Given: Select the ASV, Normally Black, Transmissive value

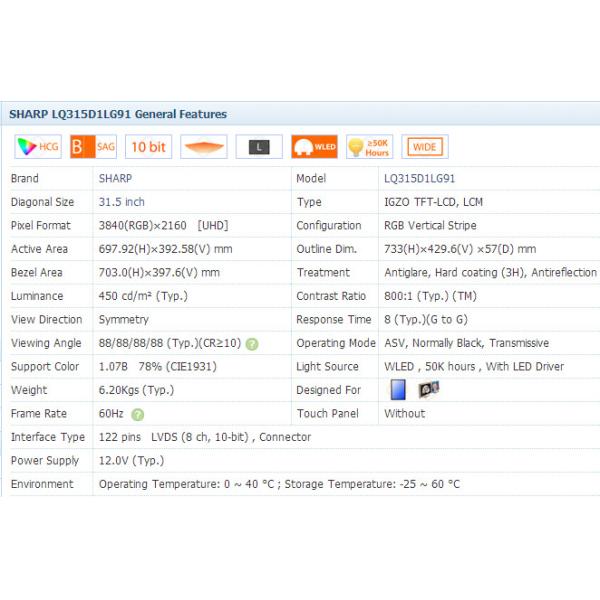Looking at the screenshot, I should pyautogui.click(x=466, y=343).
